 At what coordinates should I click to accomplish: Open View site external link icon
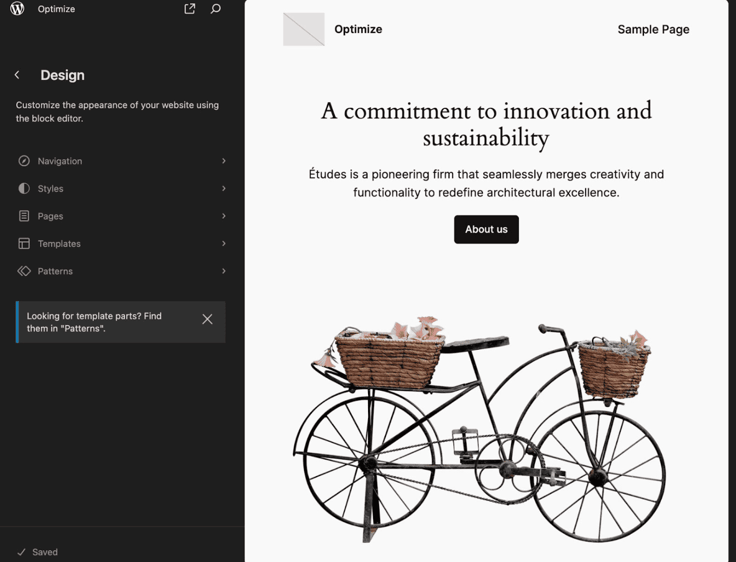[190, 9]
